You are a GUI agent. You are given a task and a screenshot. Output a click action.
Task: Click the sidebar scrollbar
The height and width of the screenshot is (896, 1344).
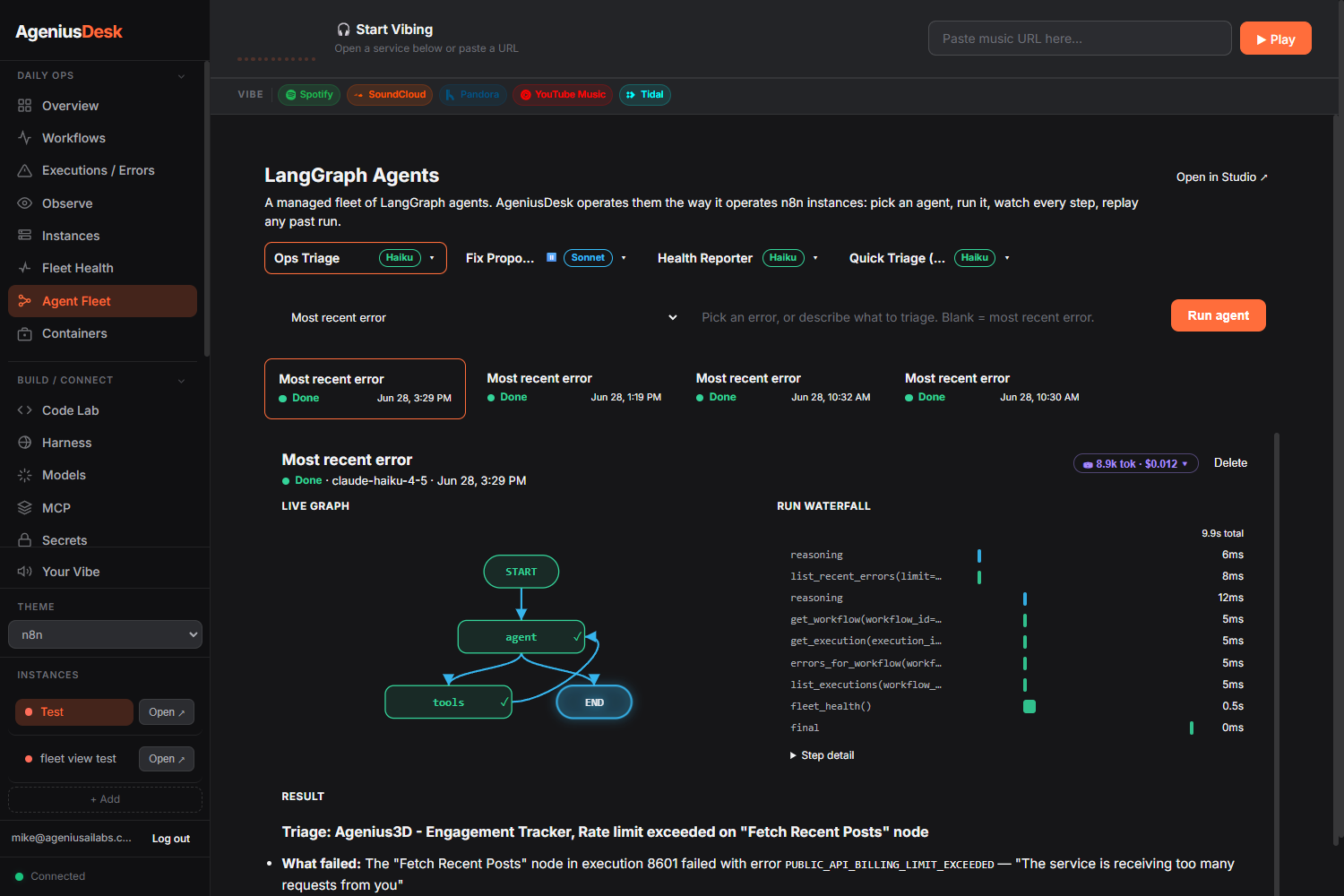[207, 209]
